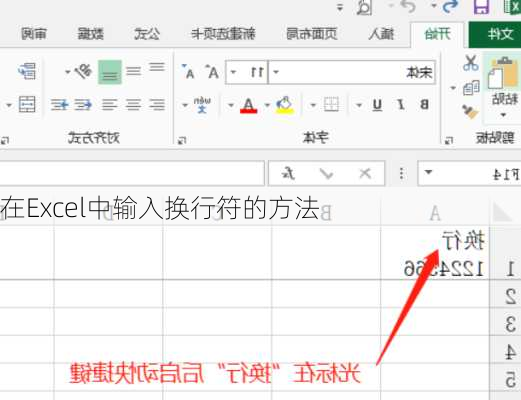Click the formula bar Cancel X icon
Viewport: 521px width, 400px height.
365,173
